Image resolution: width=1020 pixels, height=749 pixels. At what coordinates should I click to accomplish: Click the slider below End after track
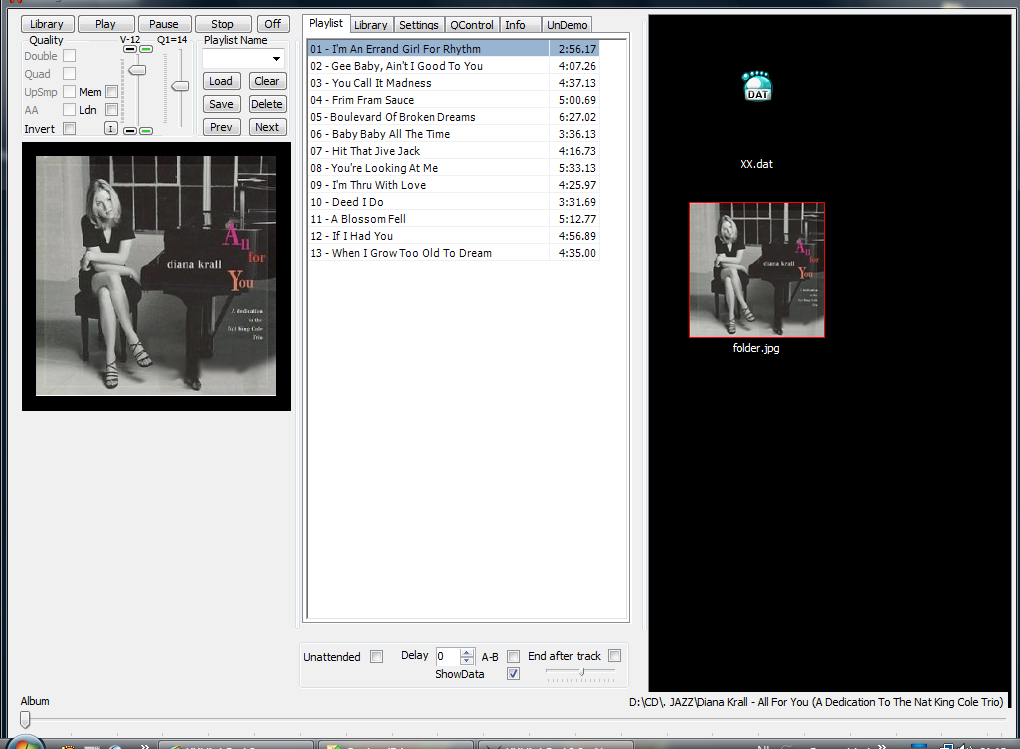pyautogui.click(x=581, y=671)
